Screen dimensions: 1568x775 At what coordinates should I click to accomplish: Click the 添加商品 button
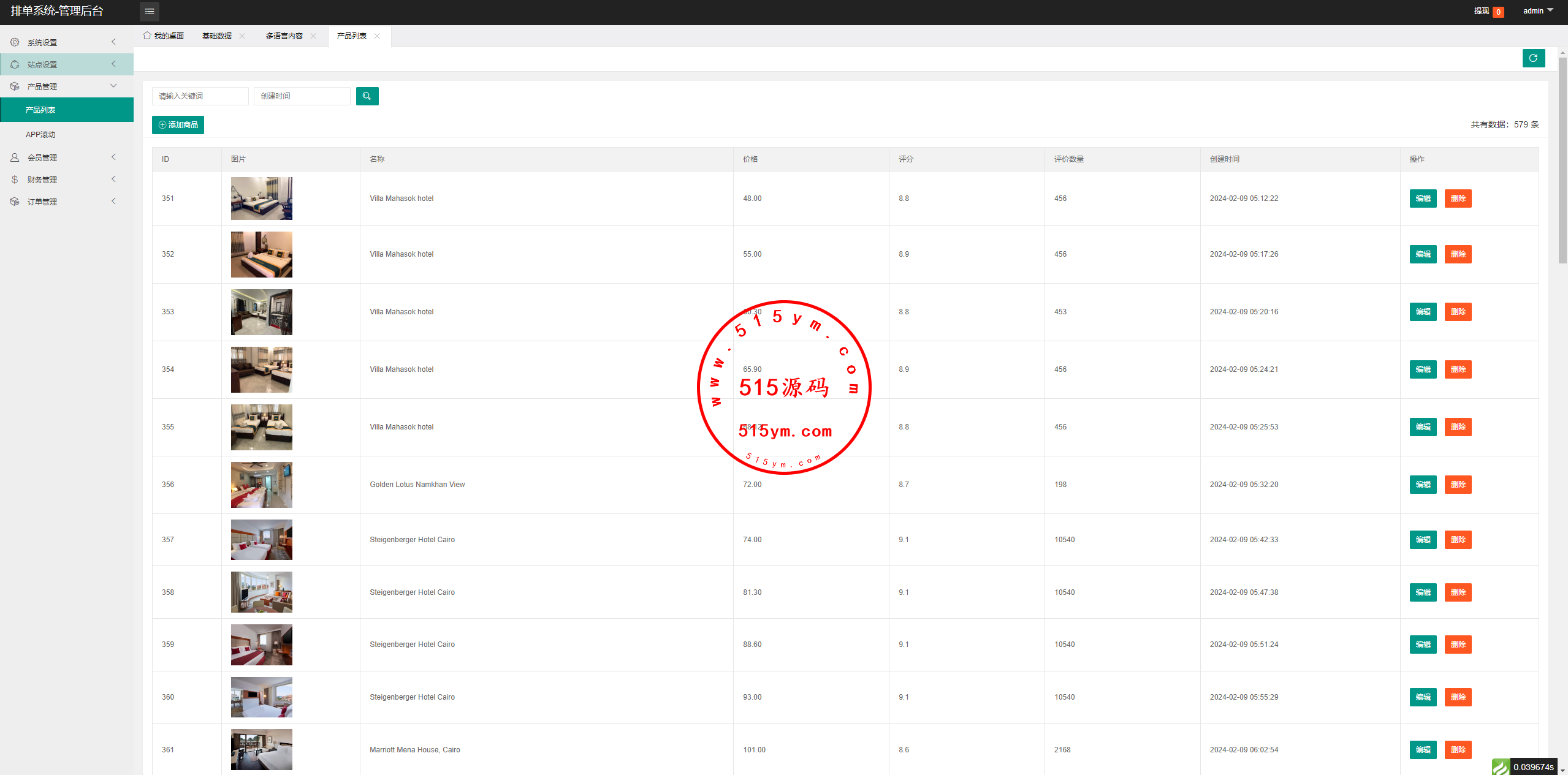pyautogui.click(x=178, y=125)
